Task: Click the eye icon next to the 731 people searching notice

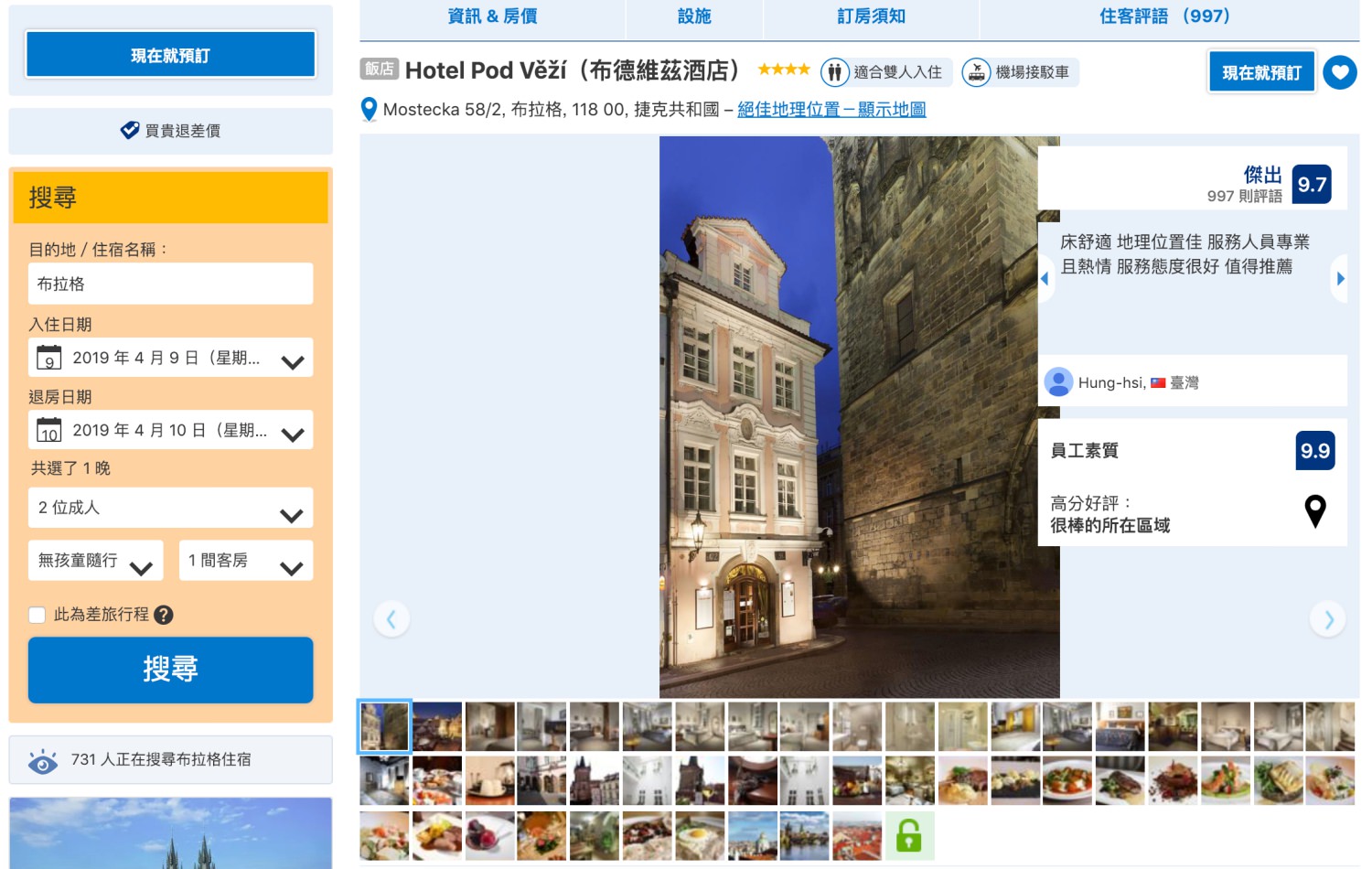Action: click(x=43, y=761)
